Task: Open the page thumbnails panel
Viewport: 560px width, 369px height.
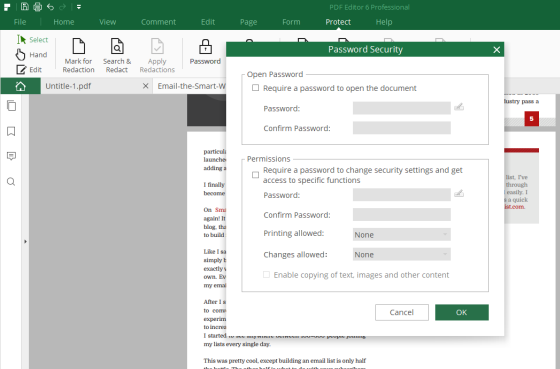Action: (x=11, y=106)
